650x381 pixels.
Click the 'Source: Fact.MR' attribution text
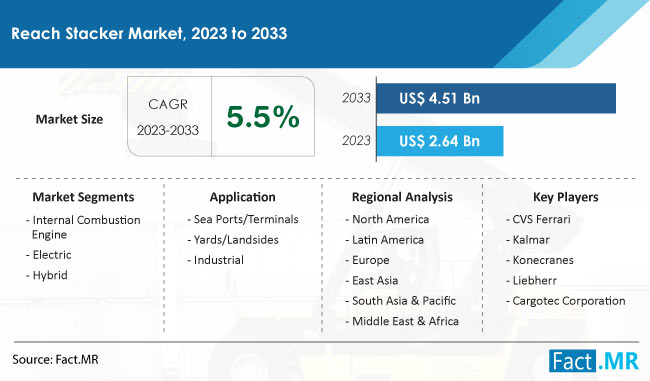coord(55,359)
